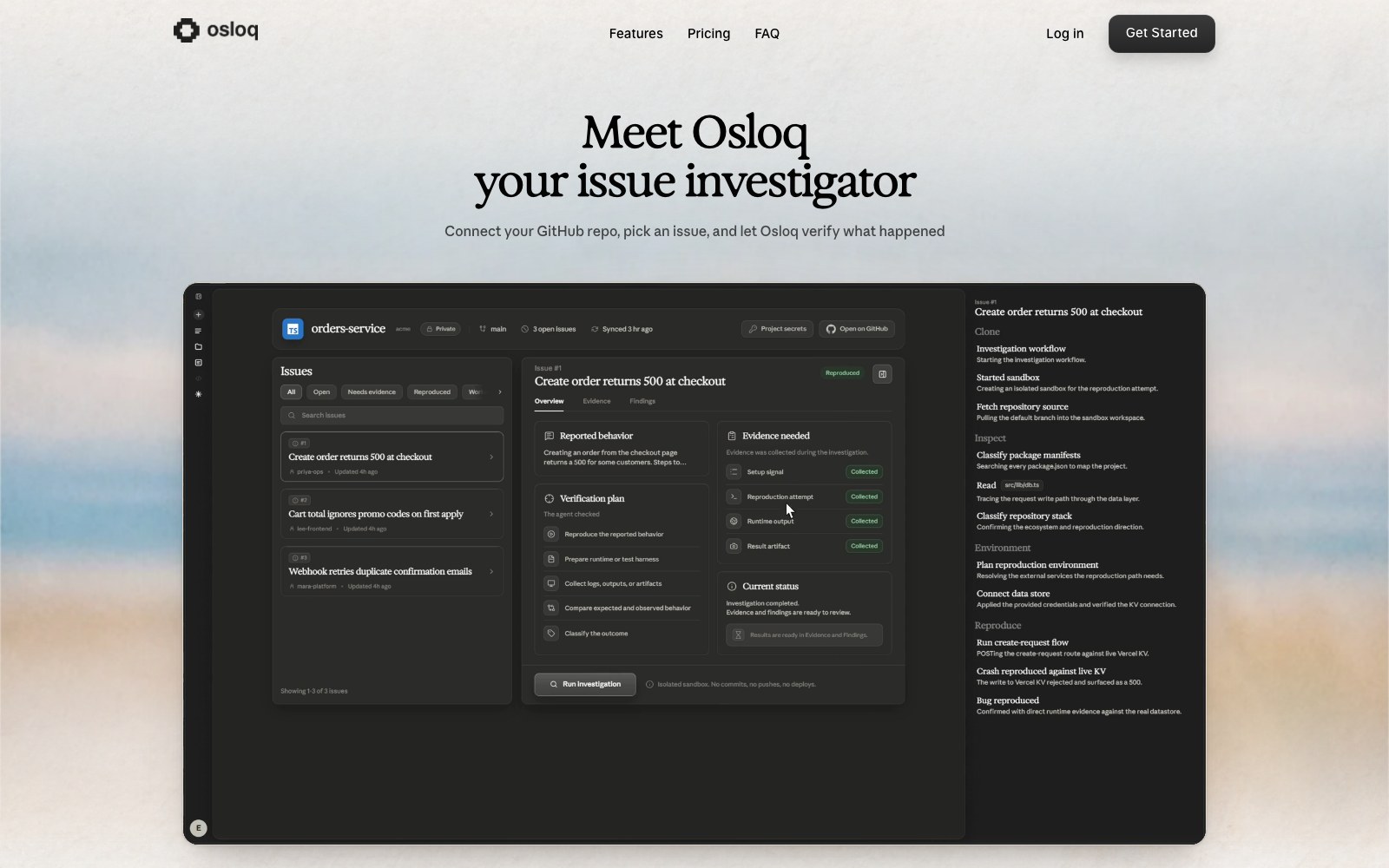1389x868 pixels.
Task: Switch to the Overview tab
Action: (x=549, y=401)
